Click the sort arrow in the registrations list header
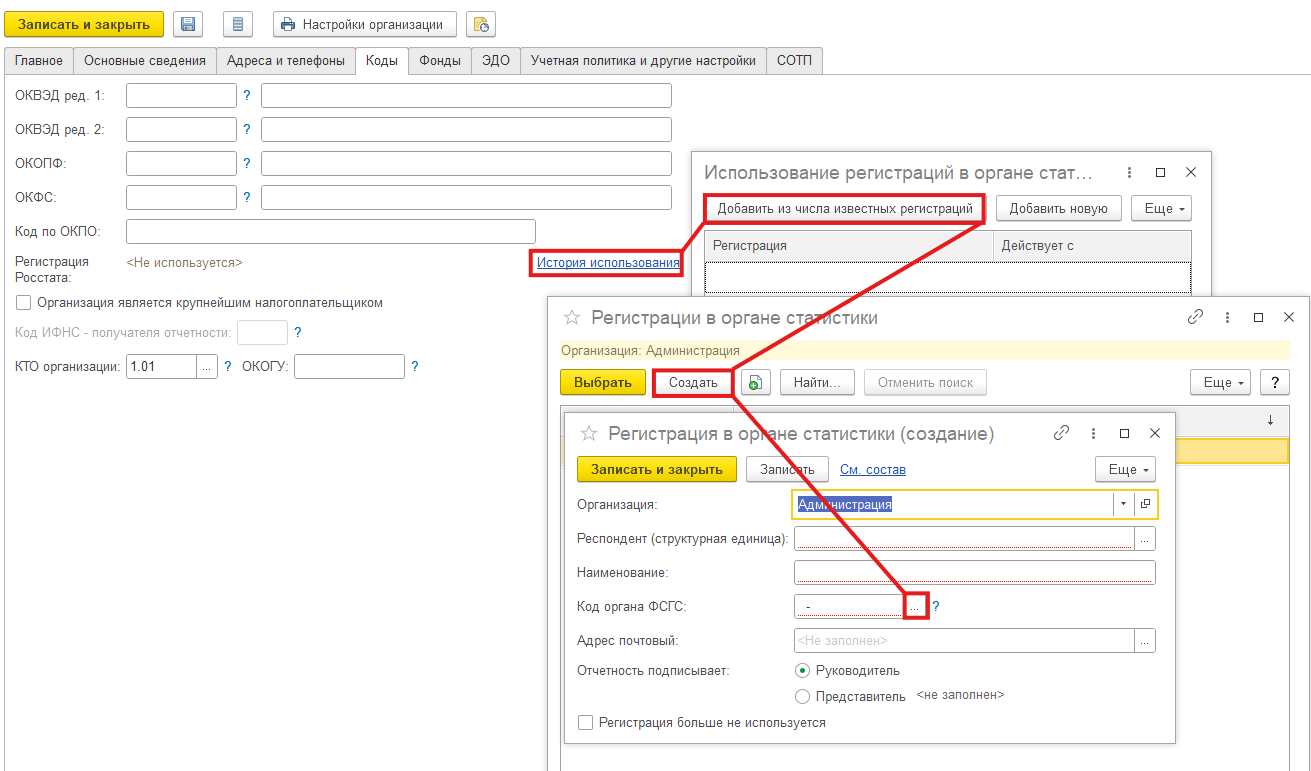The width and height of the screenshot is (1311, 771). coord(1270,420)
